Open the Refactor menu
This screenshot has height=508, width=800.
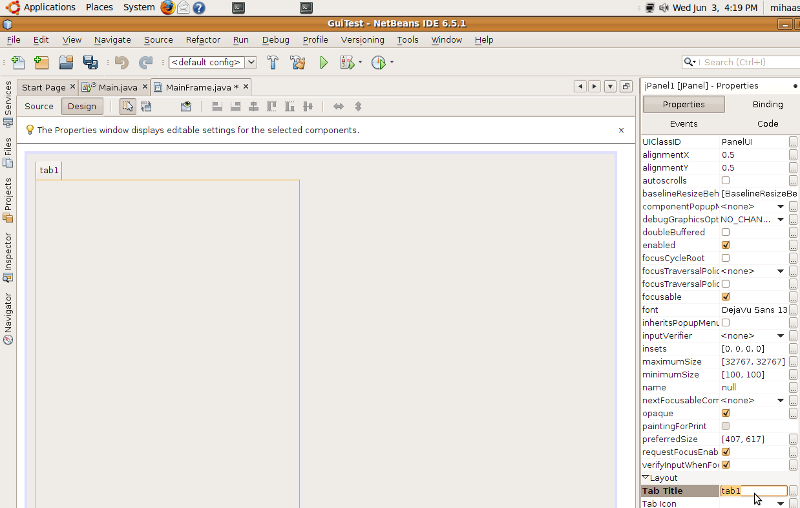coord(203,40)
